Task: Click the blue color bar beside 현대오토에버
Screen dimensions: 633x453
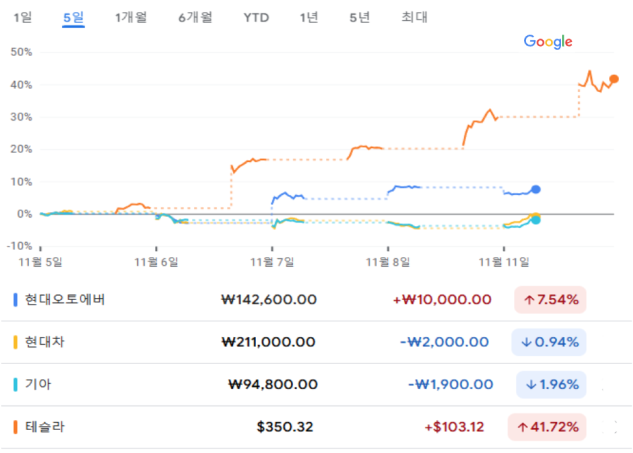Action: coord(15,300)
